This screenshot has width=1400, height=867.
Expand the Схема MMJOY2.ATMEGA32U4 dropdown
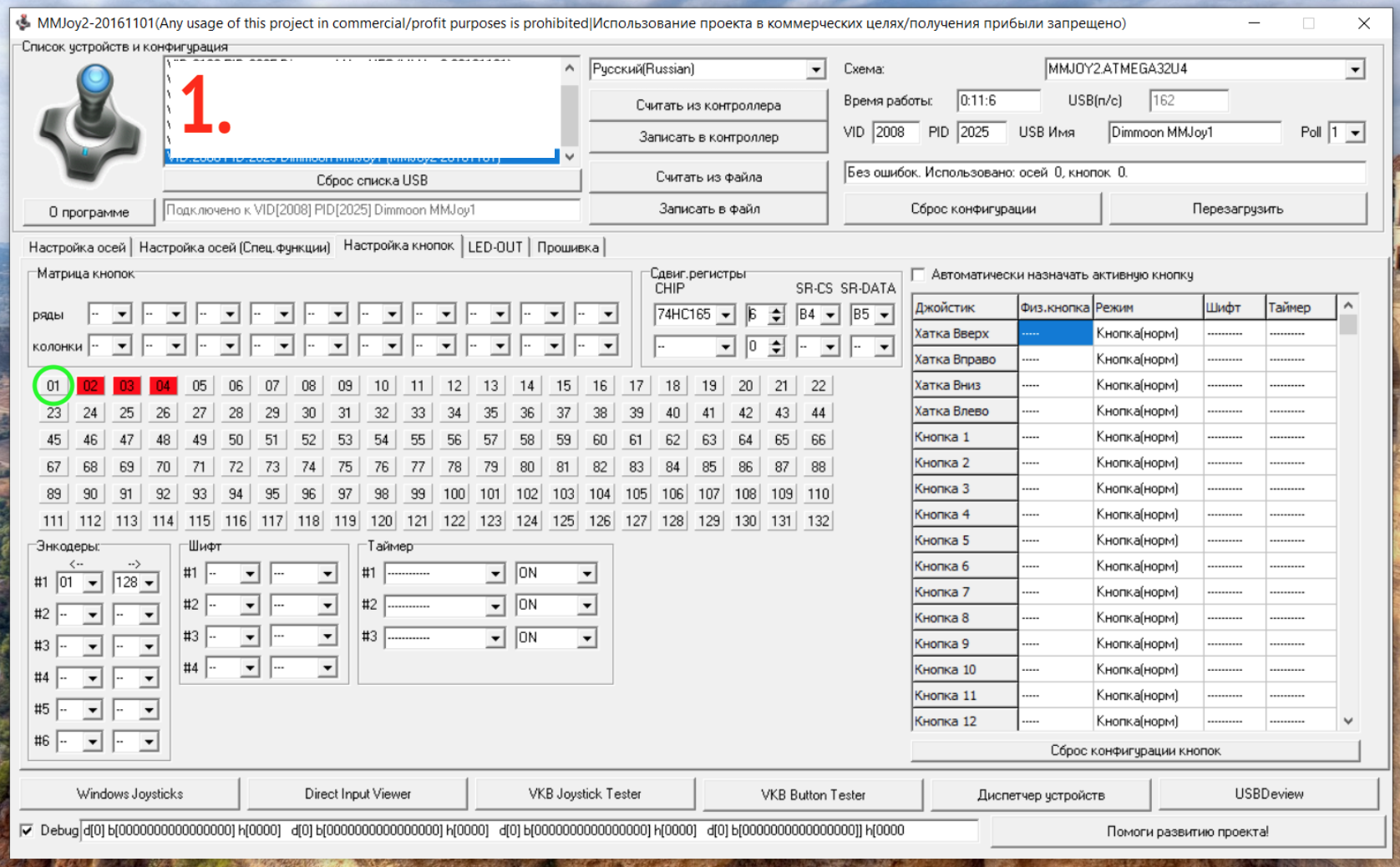[1354, 69]
